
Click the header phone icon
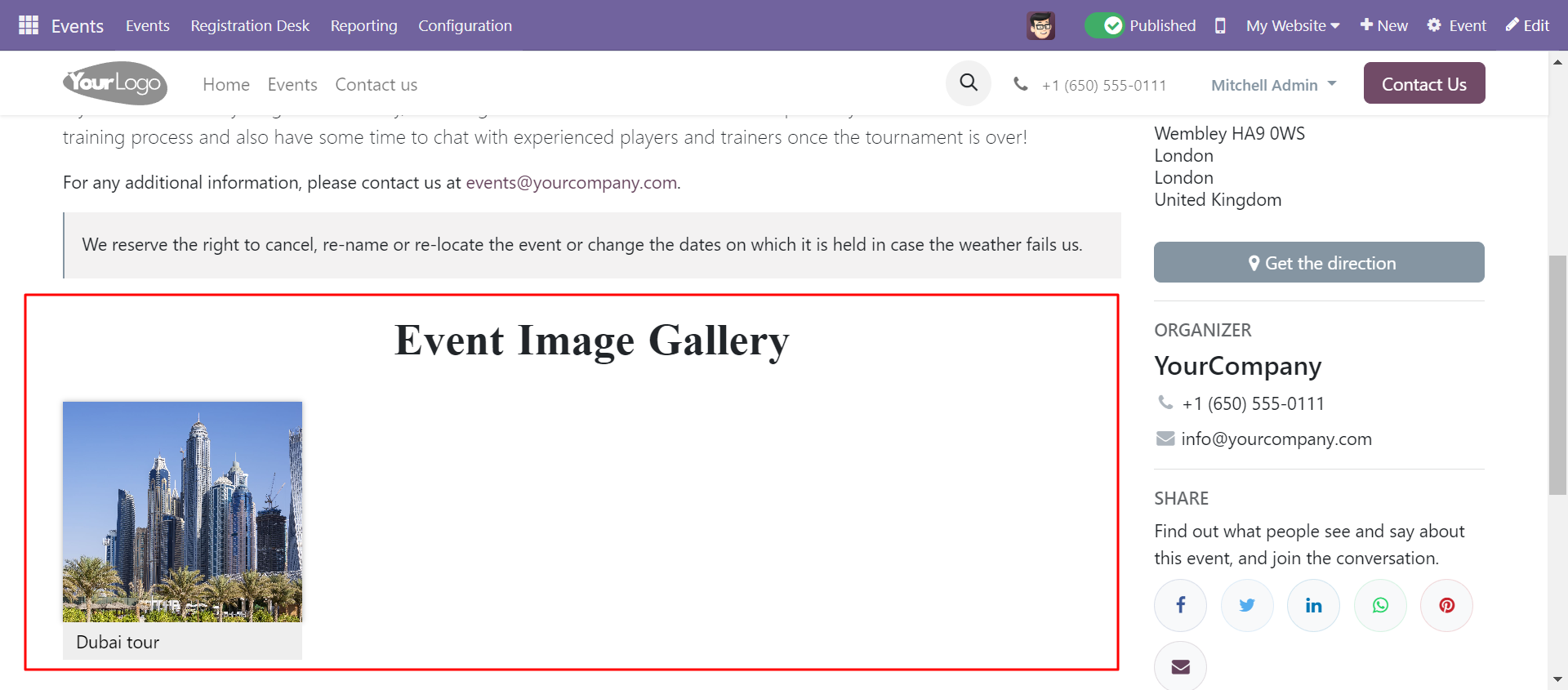click(x=1021, y=83)
